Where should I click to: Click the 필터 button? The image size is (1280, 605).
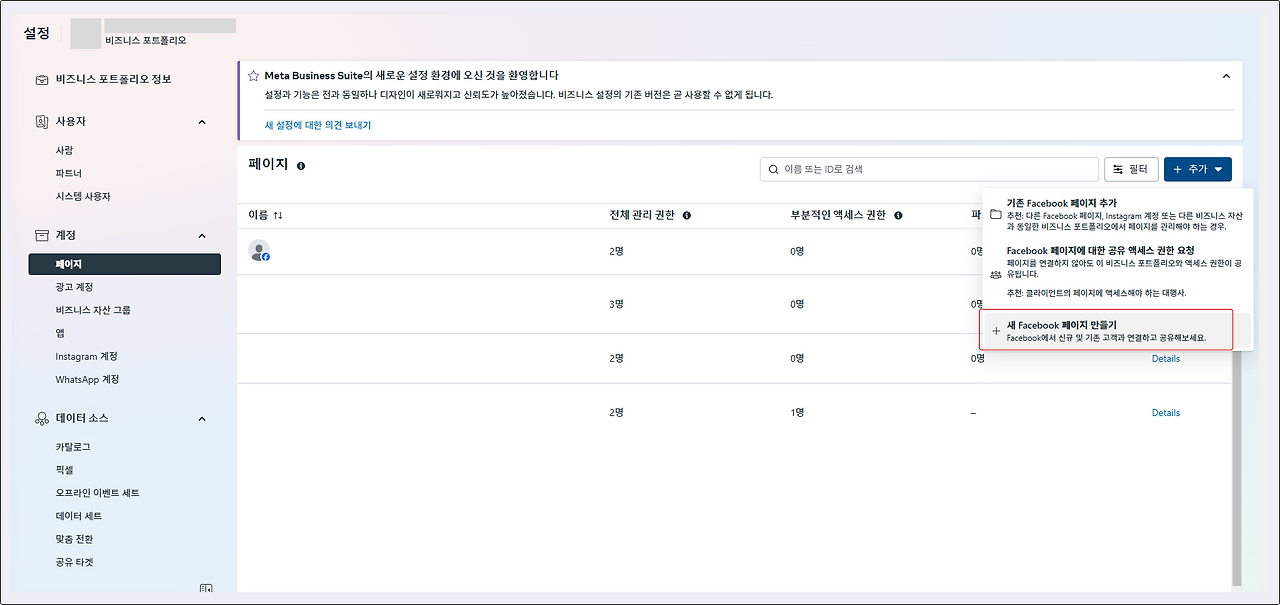point(1131,170)
